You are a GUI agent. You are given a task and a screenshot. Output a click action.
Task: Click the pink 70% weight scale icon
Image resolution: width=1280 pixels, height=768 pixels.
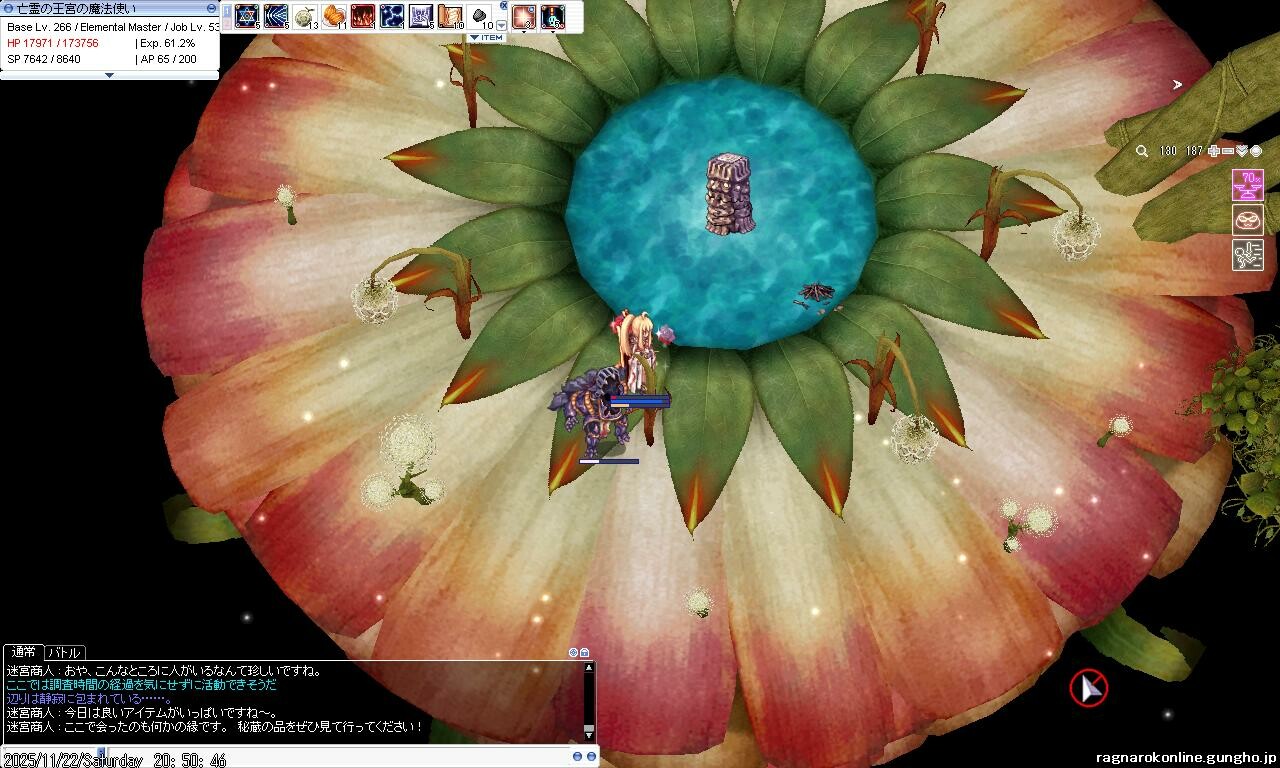tap(1247, 185)
